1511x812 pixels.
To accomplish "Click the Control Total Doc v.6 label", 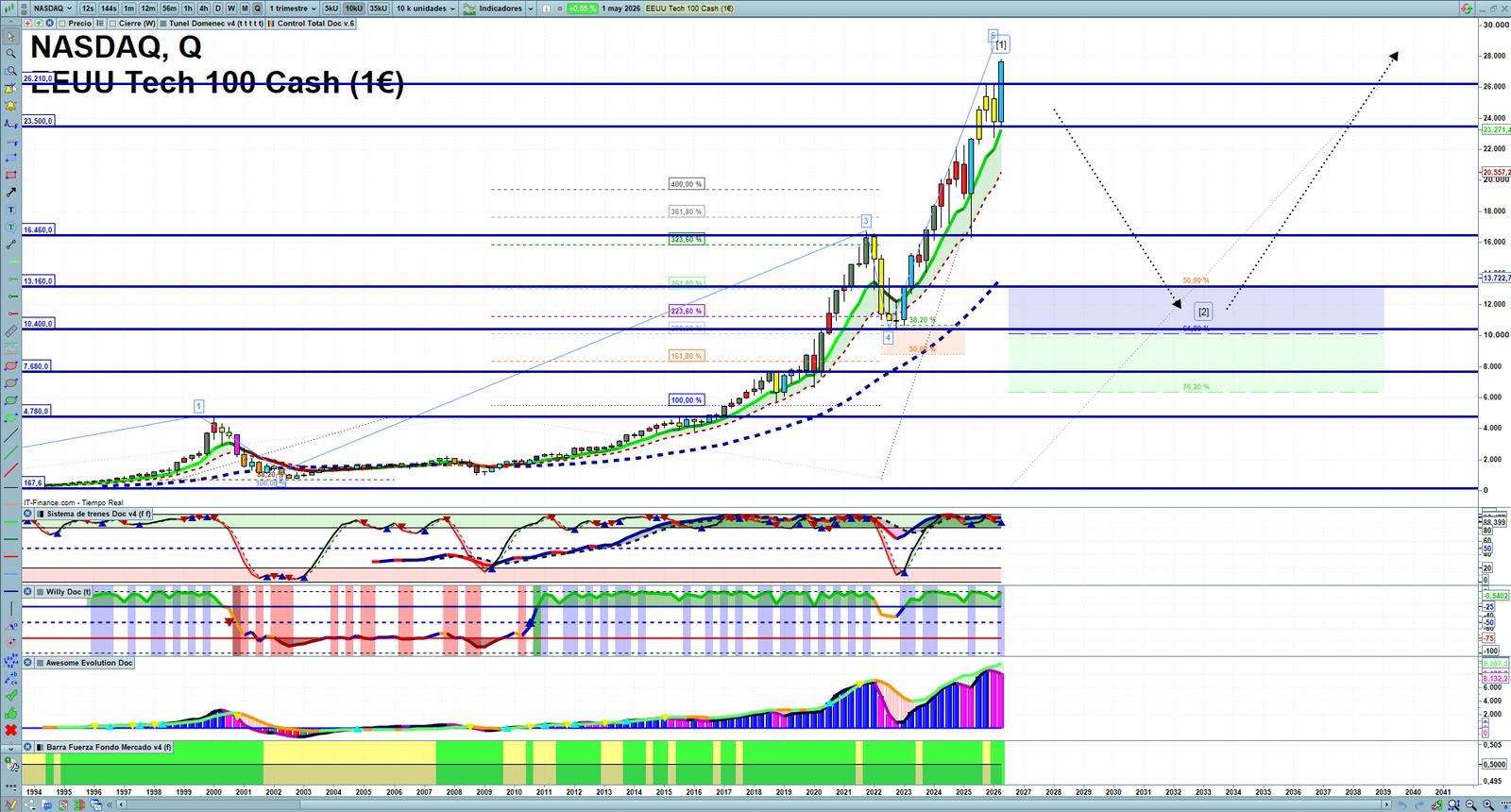I will tap(316, 24).
